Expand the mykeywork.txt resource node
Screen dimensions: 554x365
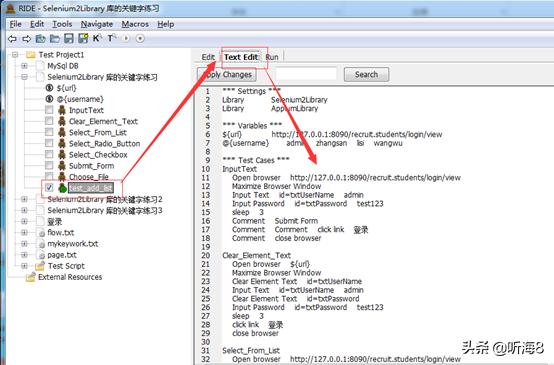tap(24, 244)
